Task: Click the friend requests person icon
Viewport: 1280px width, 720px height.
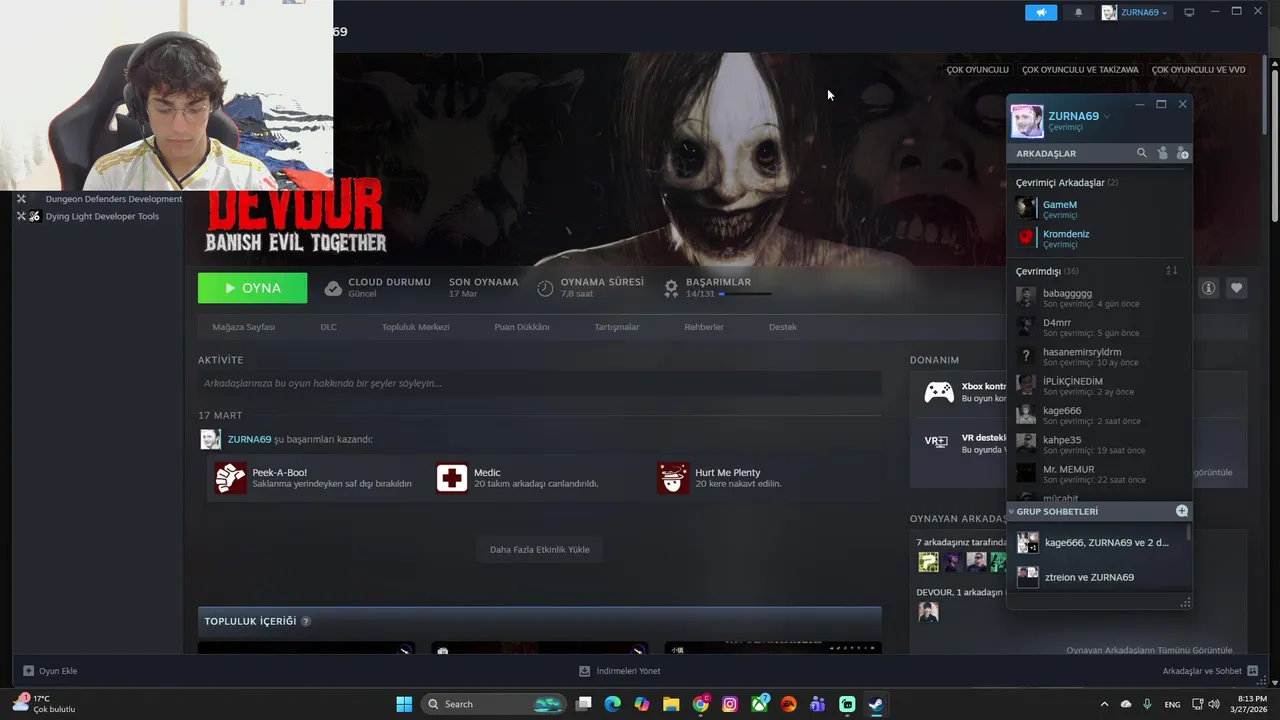Action: (x=1162, y=153)
